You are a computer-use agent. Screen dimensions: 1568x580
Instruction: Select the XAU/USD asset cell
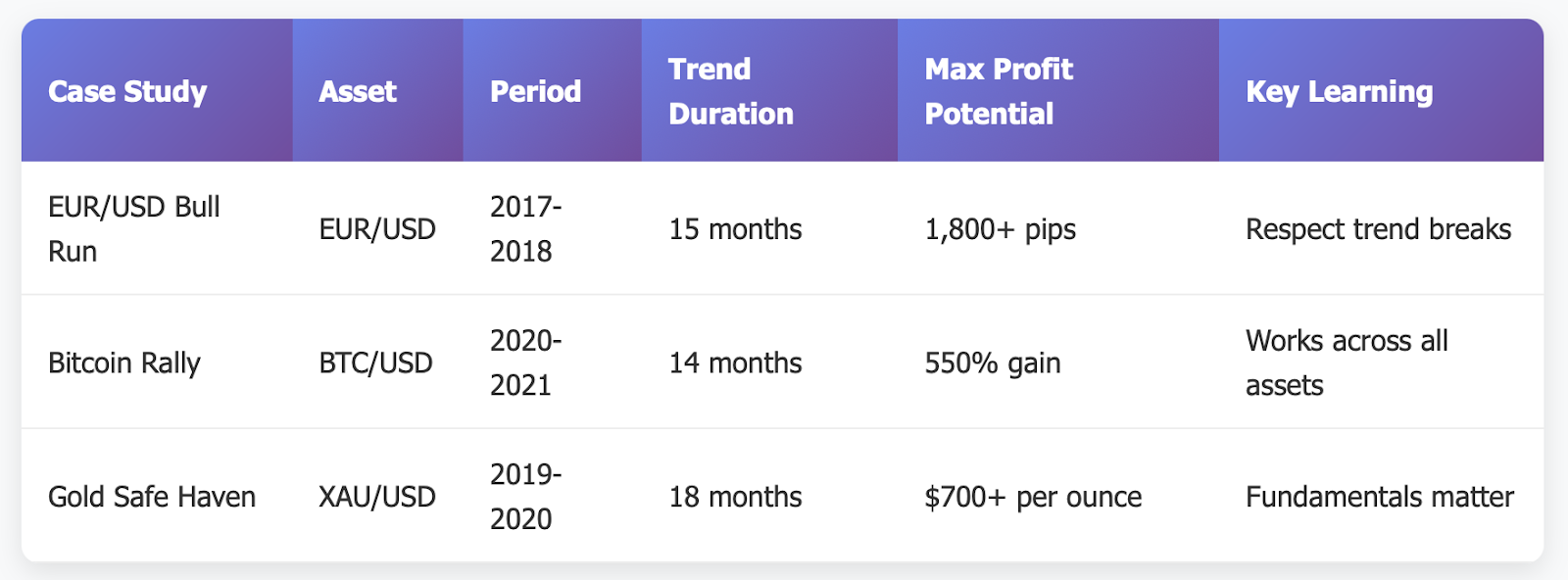point(377,497)
